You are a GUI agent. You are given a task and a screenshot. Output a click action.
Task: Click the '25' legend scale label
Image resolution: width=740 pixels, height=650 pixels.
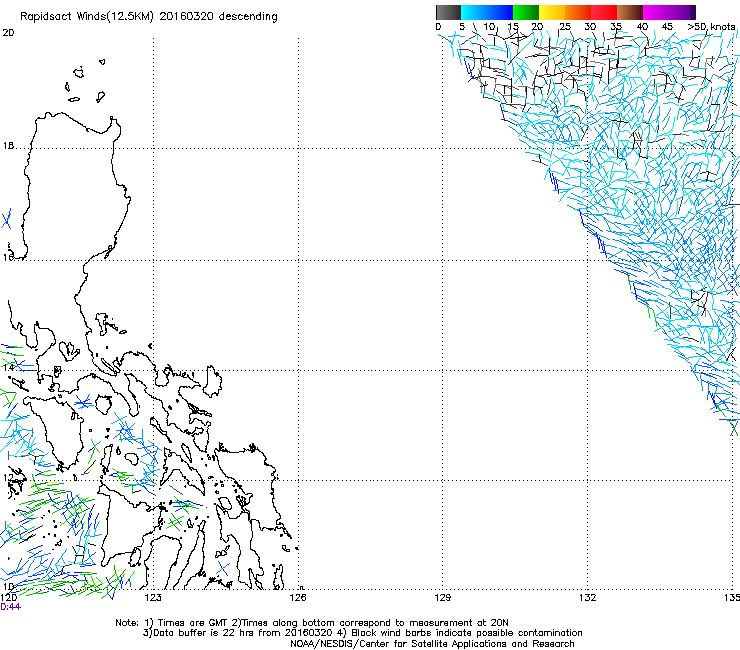(565, 26)
